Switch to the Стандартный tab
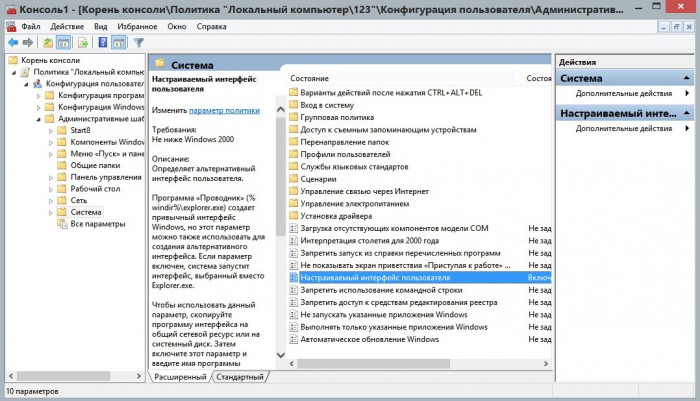Screen dimensions: 700x401 240,377
